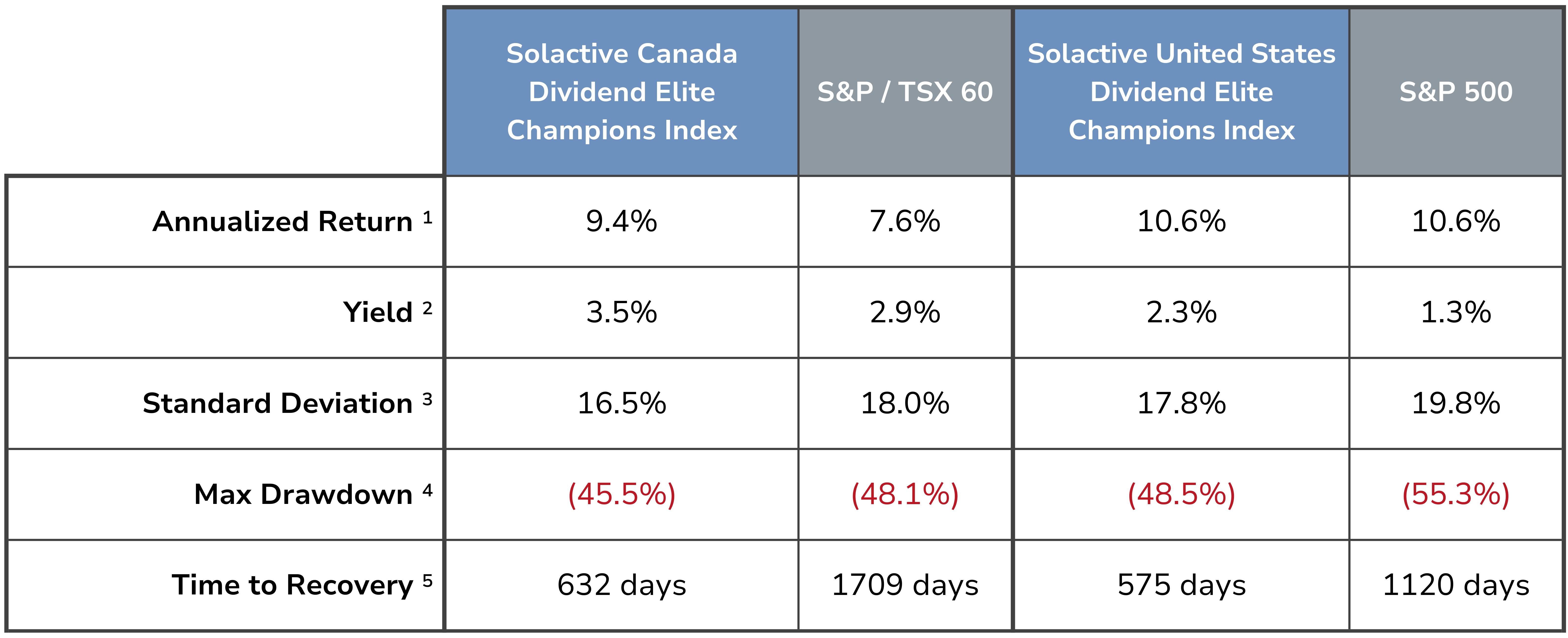Select the 9.4% annualized return cell
The width and height of the screenshot is (1568, 638).
click(x=622, y=221)
